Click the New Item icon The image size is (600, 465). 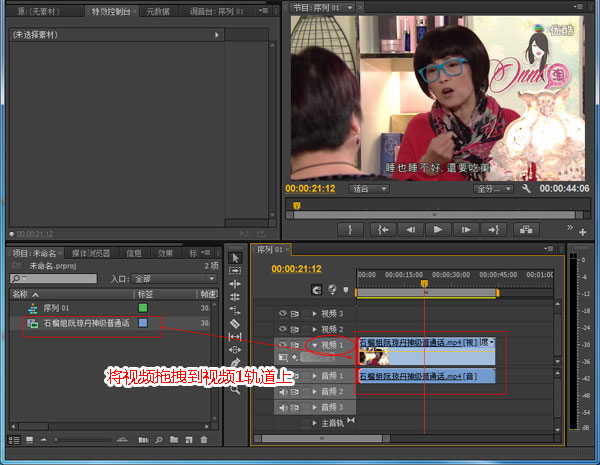(189, 440)
